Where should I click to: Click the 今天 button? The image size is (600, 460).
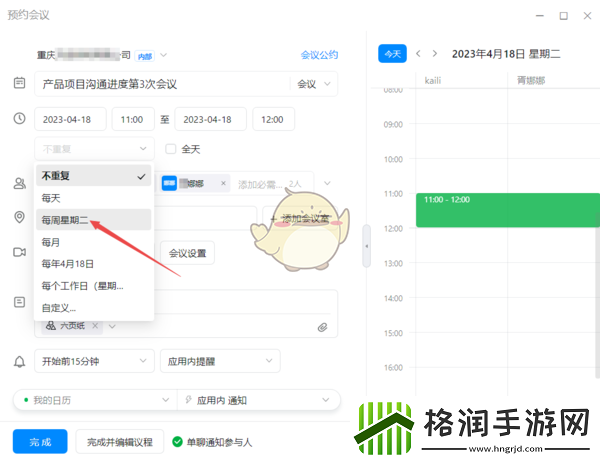coord(392,54)
